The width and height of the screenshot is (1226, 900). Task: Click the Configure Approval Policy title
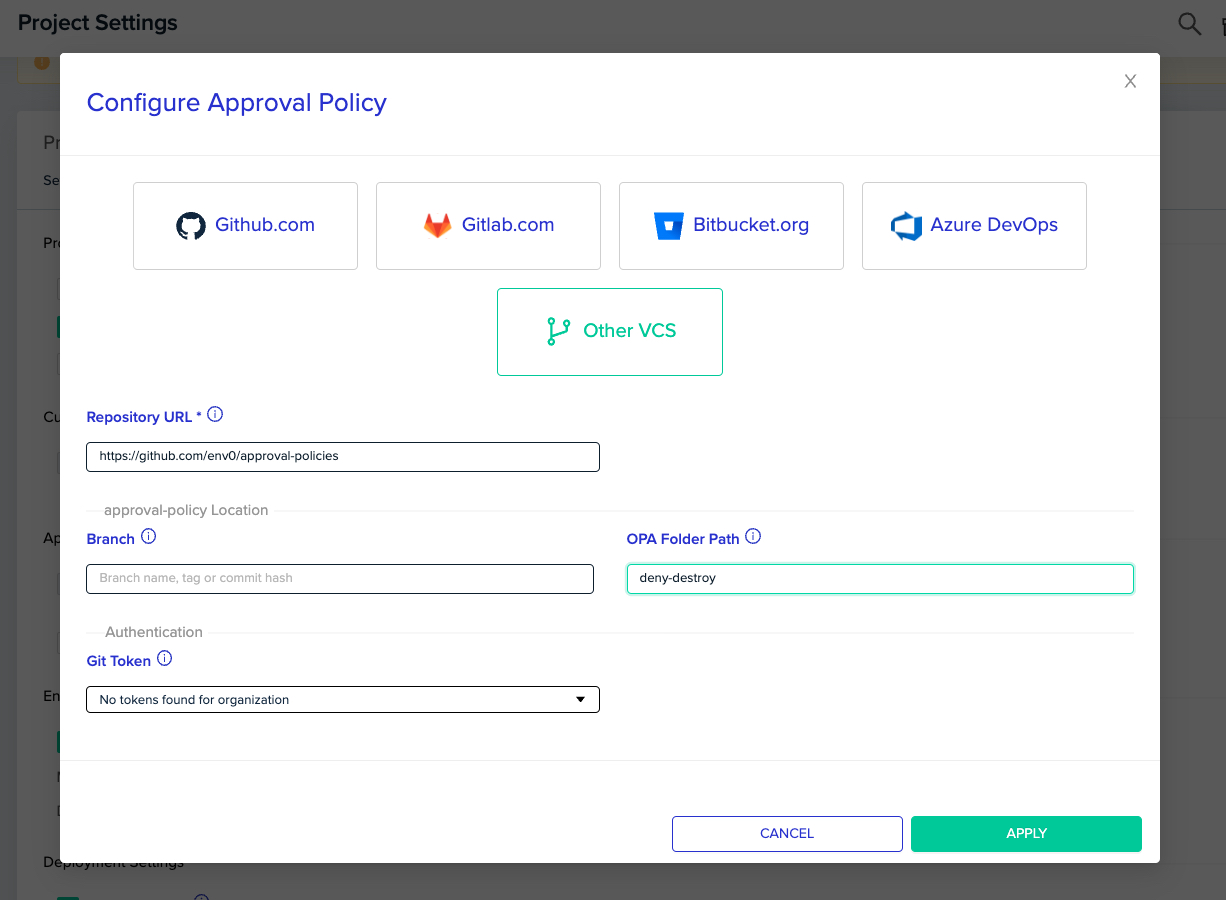(x=237, y=103)
